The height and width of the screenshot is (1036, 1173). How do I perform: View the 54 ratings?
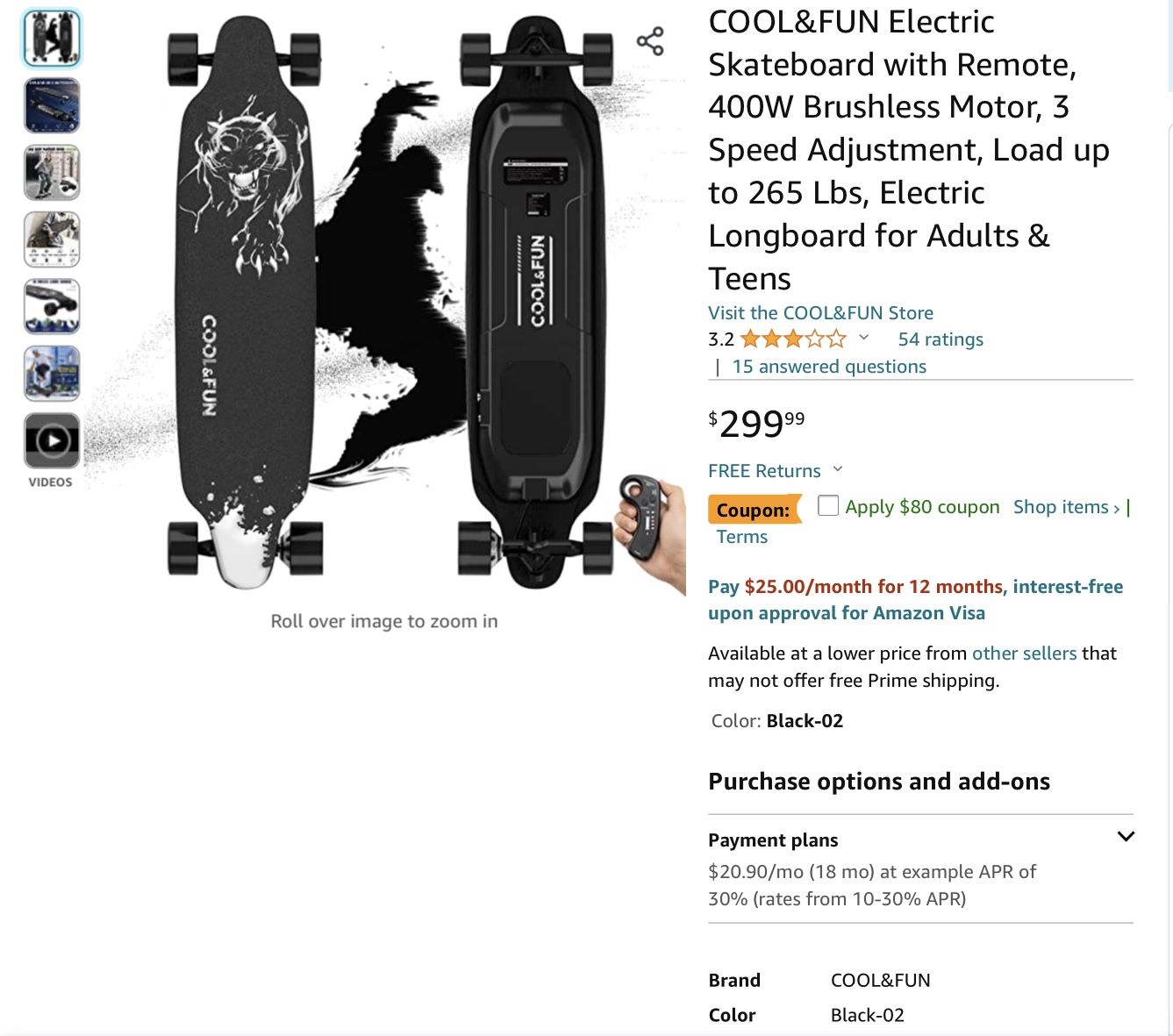pyautogui.click(x=941, y=339)
